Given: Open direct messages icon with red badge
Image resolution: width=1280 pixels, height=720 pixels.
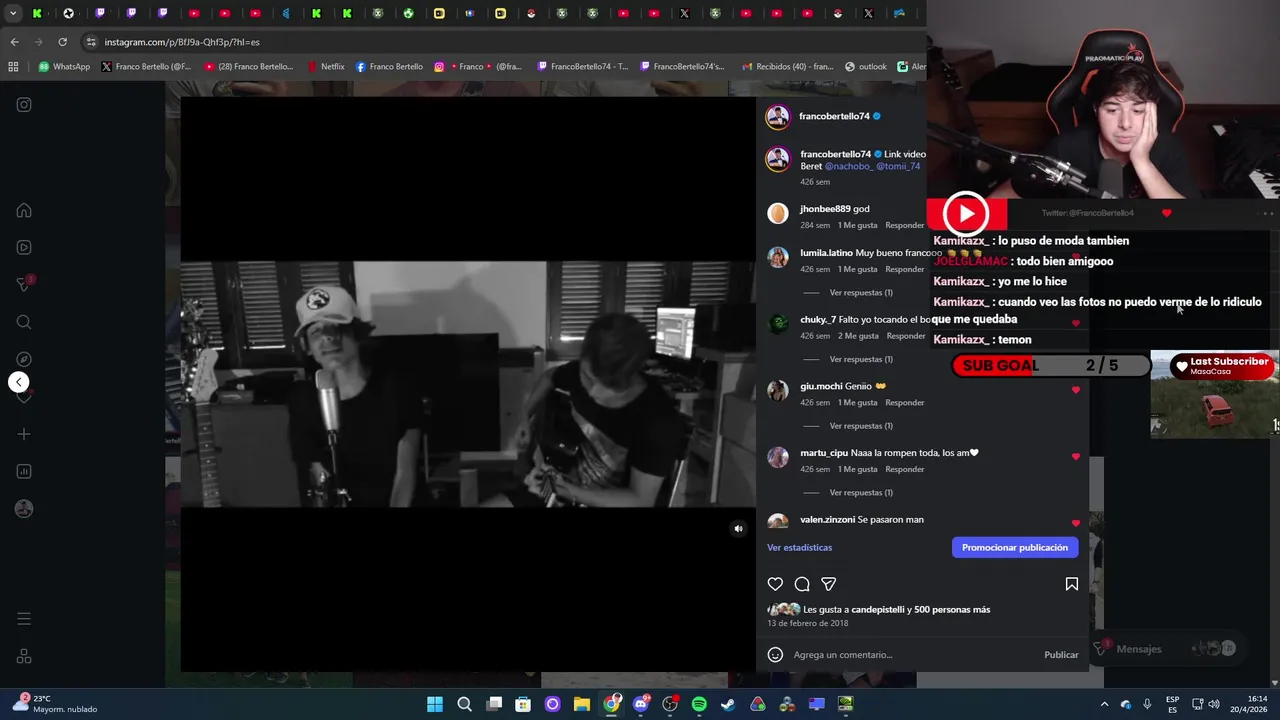Looking at the screenshot, I should [24, 285].
